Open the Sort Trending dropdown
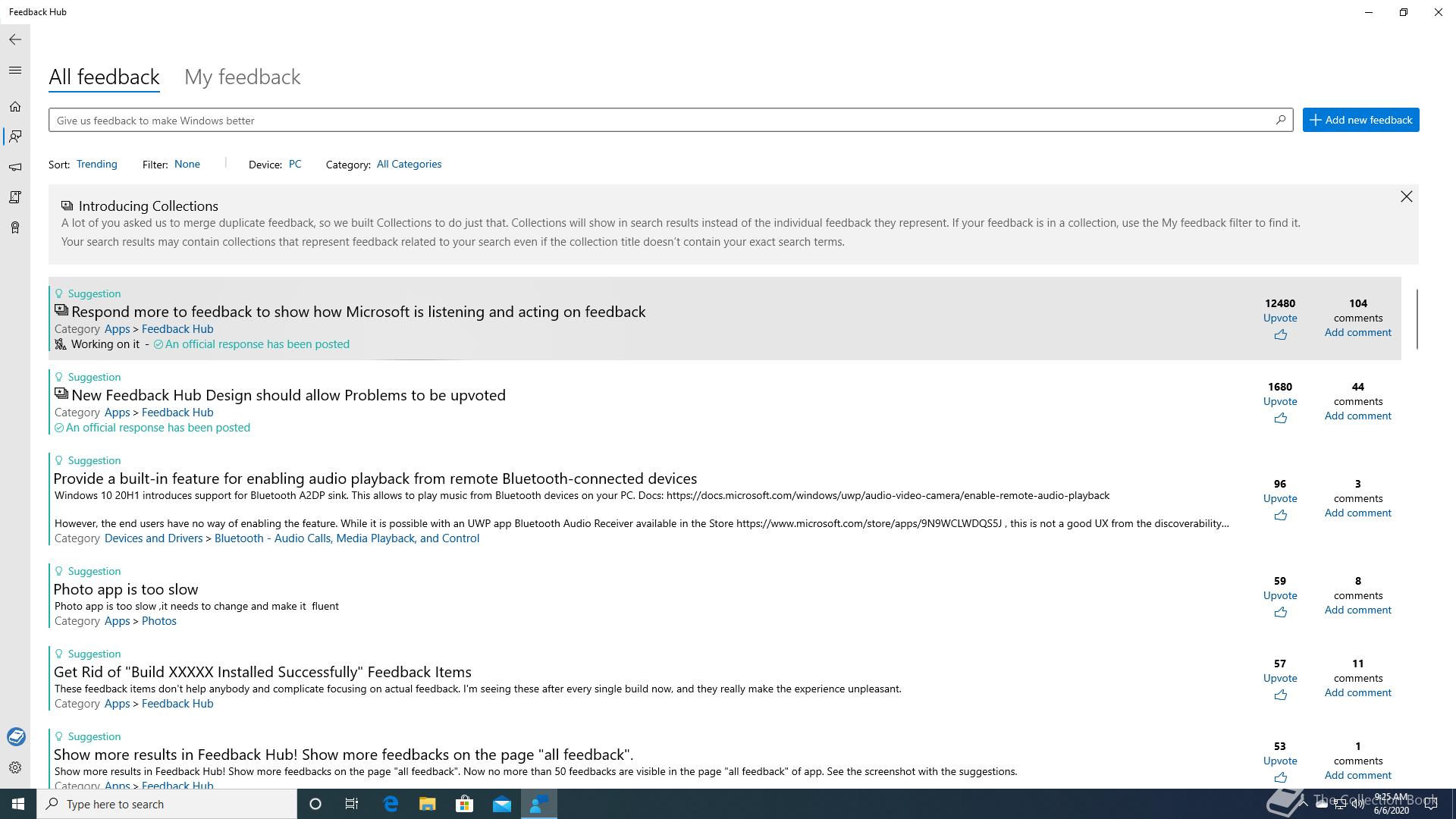Viewport: 1456px width, 819px height. coord(96,164)
